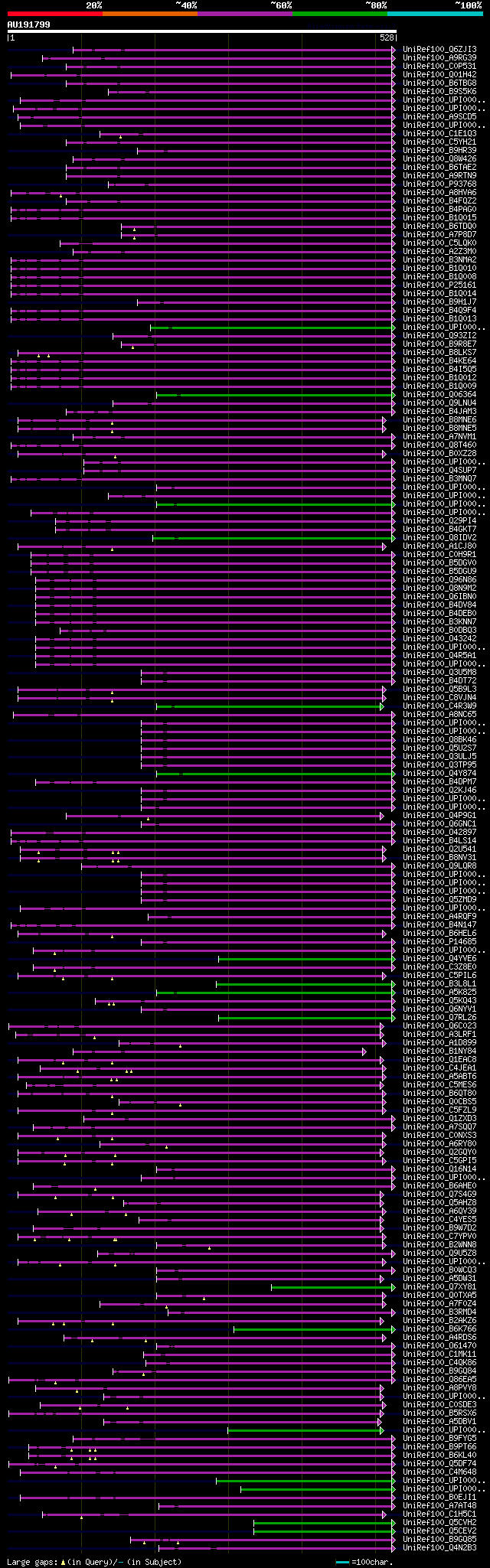Screen dimensions: 490x1568
Task: Select hit UniRef100_A7P8D7
Action: pos(439,234)
